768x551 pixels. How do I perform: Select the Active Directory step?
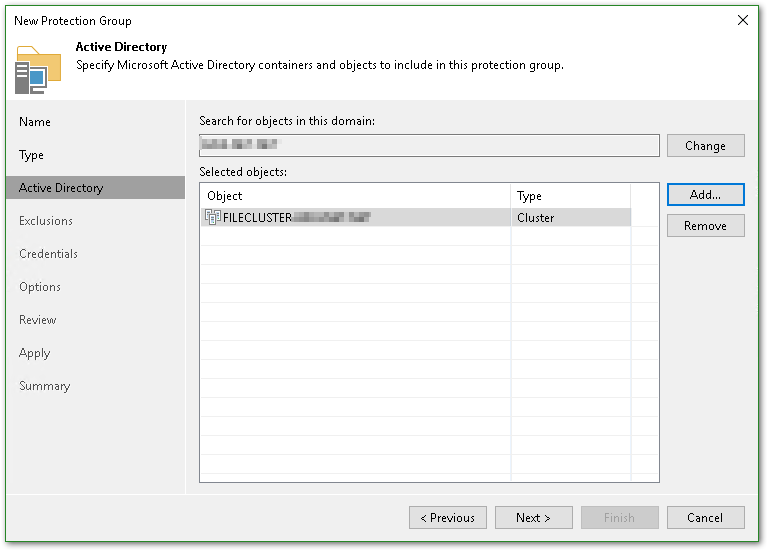[x=61, y=188]
